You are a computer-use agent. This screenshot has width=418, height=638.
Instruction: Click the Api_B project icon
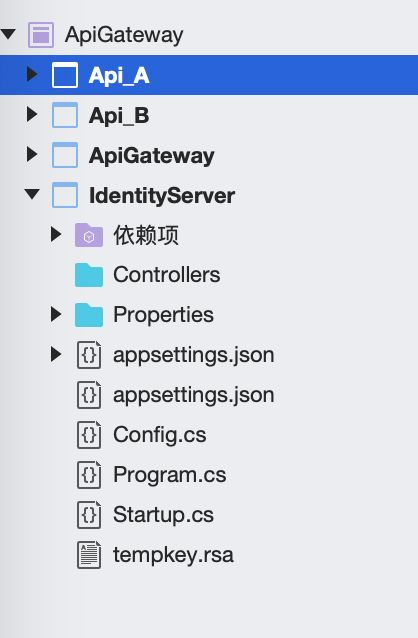(65, 115)
